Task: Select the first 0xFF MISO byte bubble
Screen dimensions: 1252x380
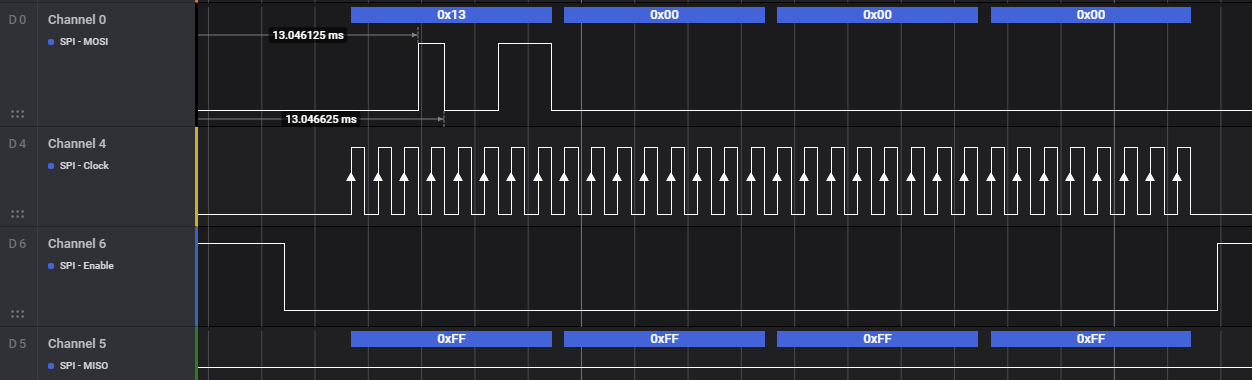Action: [x=451, y=339]
